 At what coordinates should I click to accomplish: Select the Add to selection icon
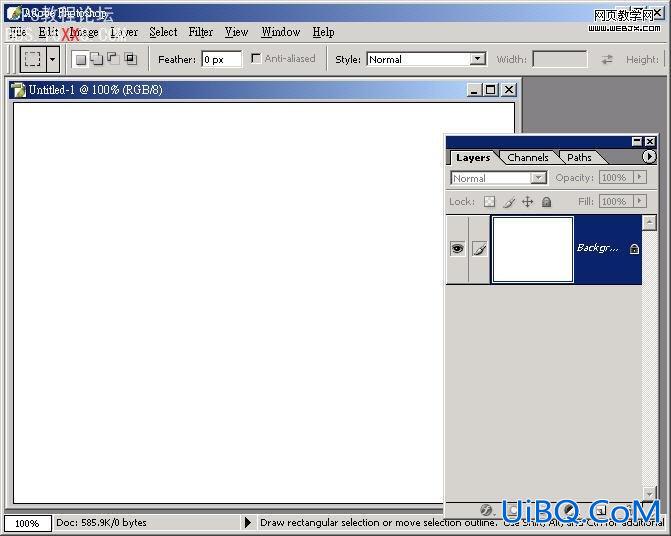coord(97,59)
